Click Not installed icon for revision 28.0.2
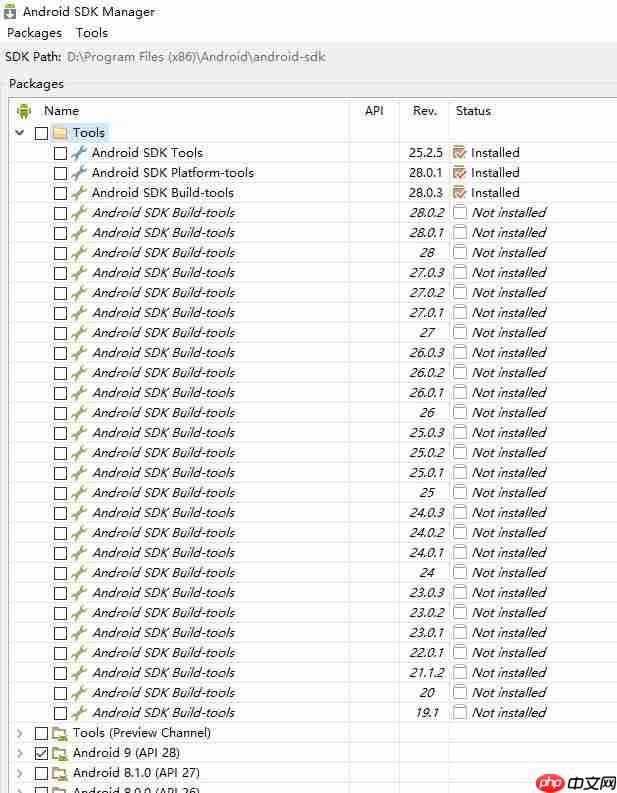Image resolution: width=617 pixels, height=793 pixels. tap(459, 212)
